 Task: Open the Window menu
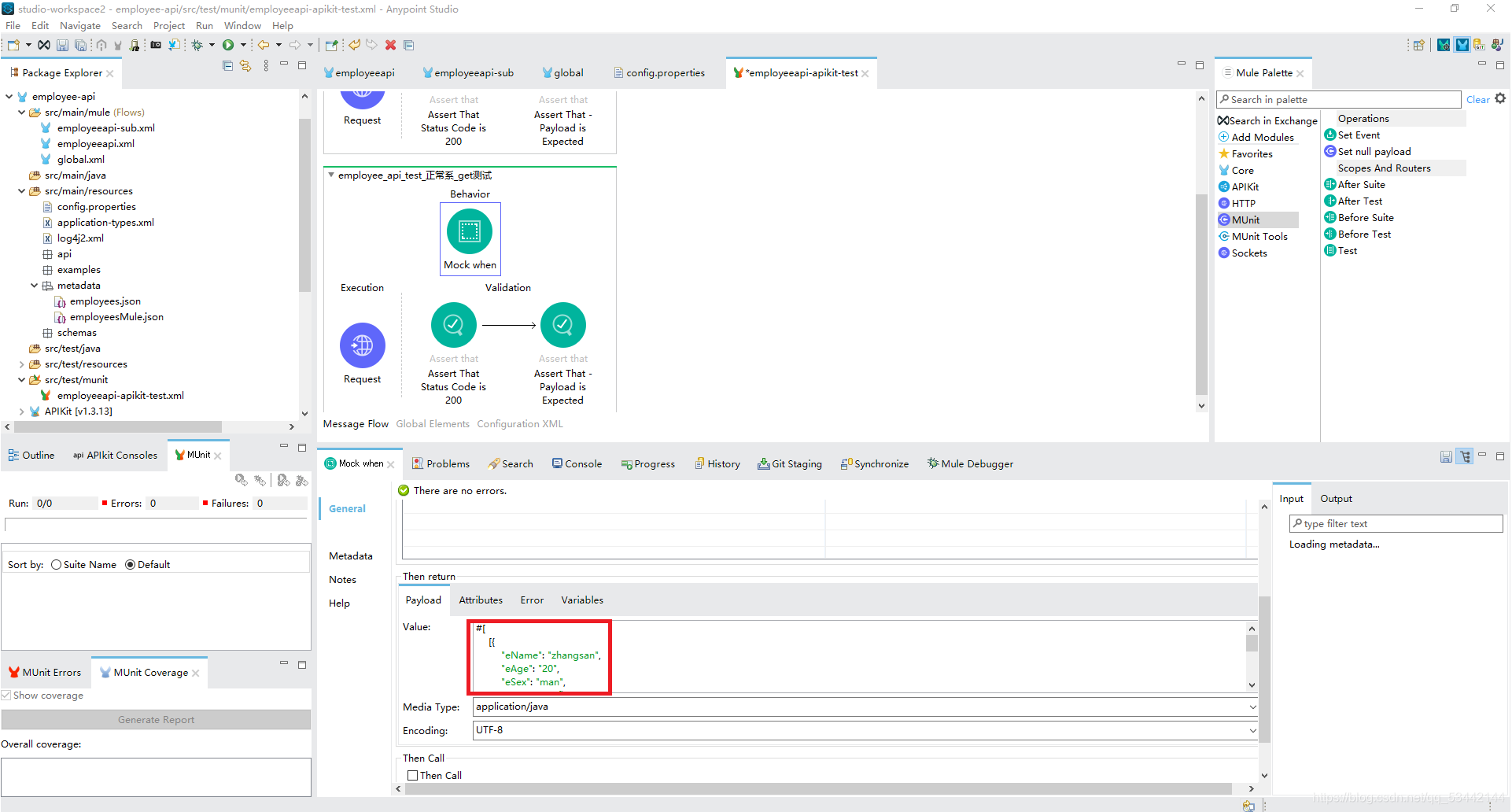pos(242,26)
